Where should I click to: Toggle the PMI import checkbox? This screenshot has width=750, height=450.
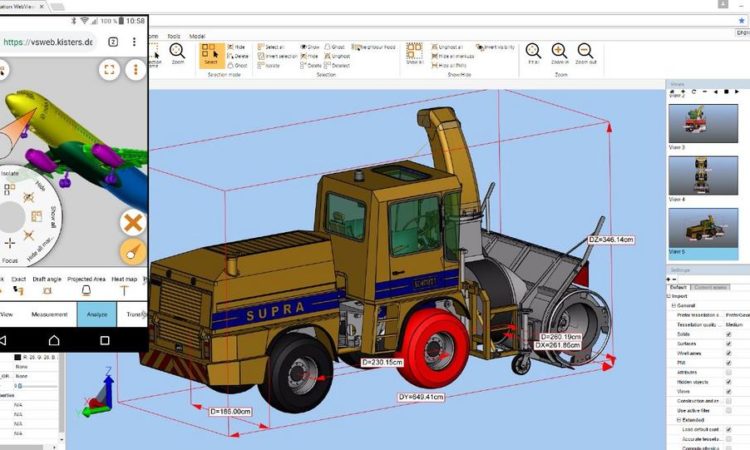pyautogui.click(x=728, y=363)
